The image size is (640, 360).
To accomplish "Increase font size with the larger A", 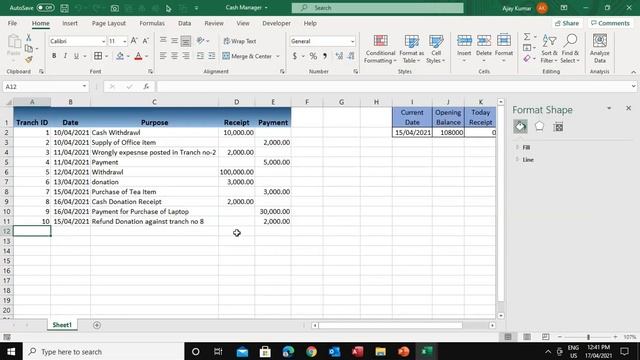I will tap(134, 41).
